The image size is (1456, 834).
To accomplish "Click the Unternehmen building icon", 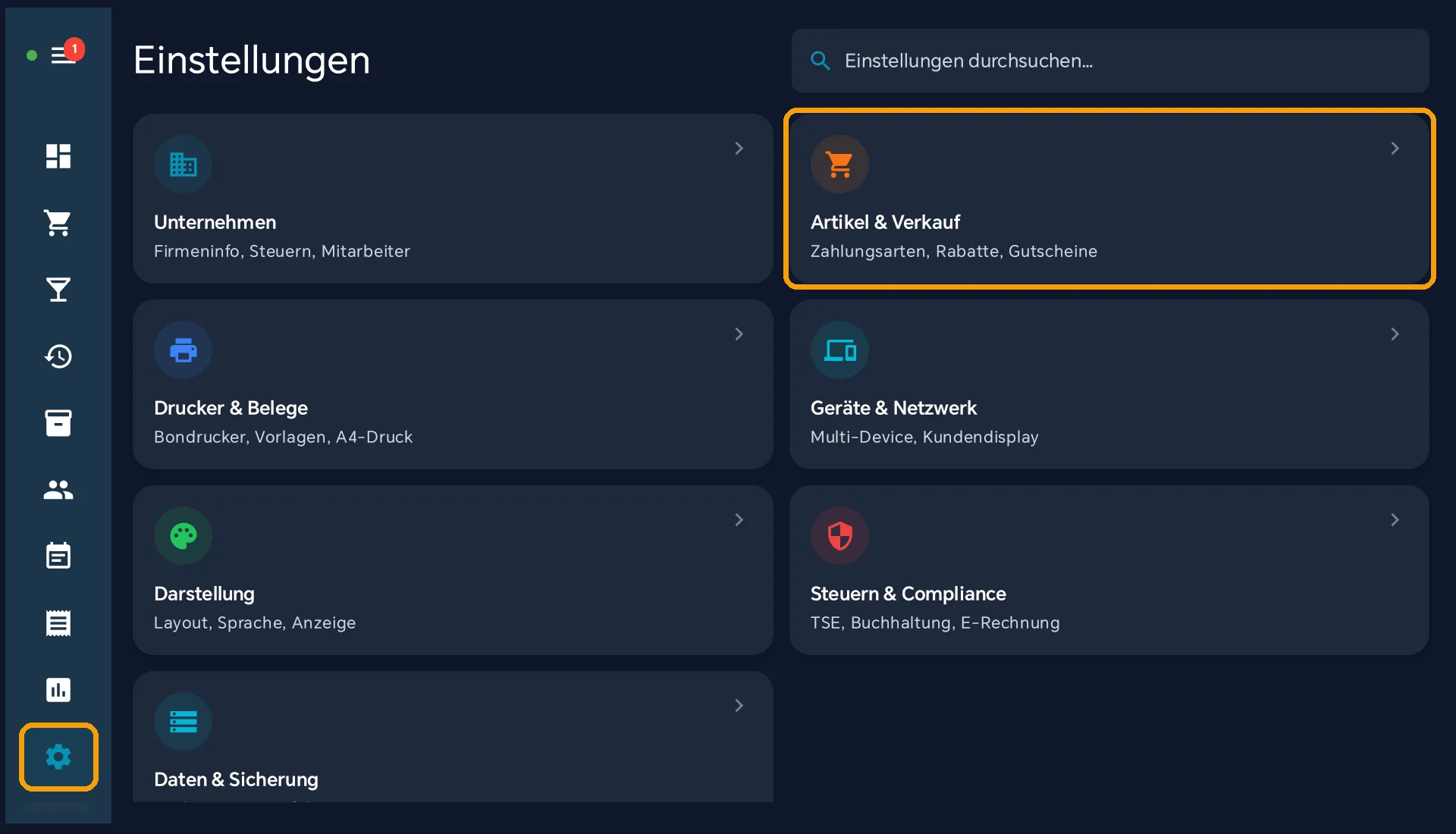I will [x=183, y=164].
